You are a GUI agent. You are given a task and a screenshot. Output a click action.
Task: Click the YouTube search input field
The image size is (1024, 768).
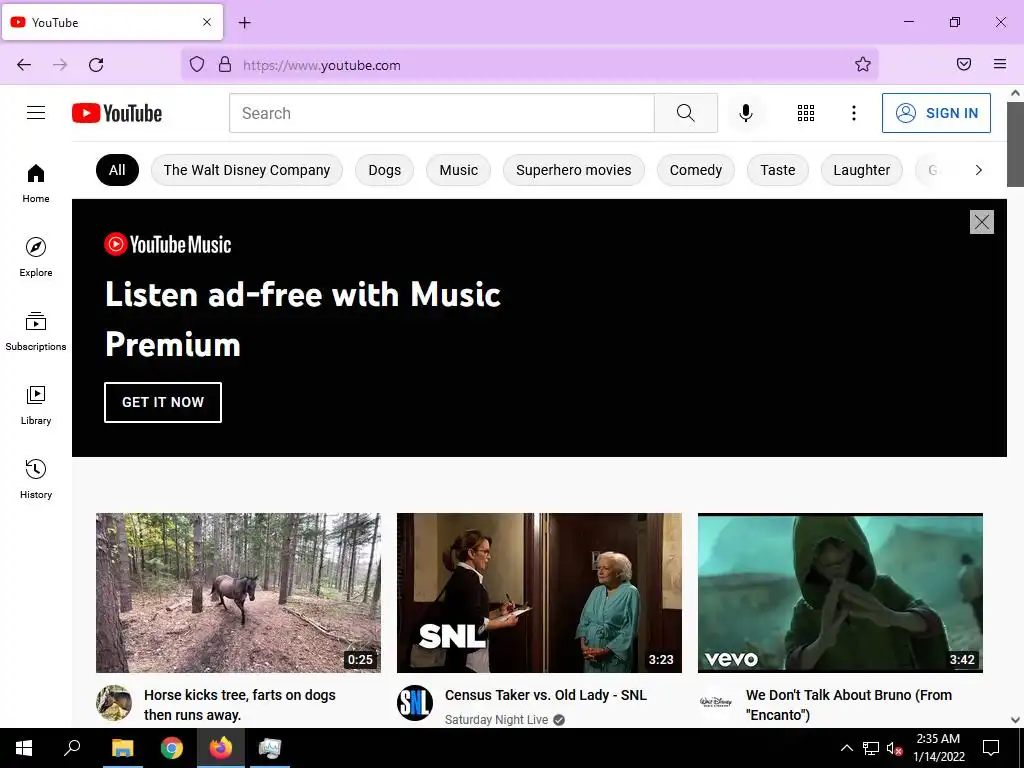441,113
